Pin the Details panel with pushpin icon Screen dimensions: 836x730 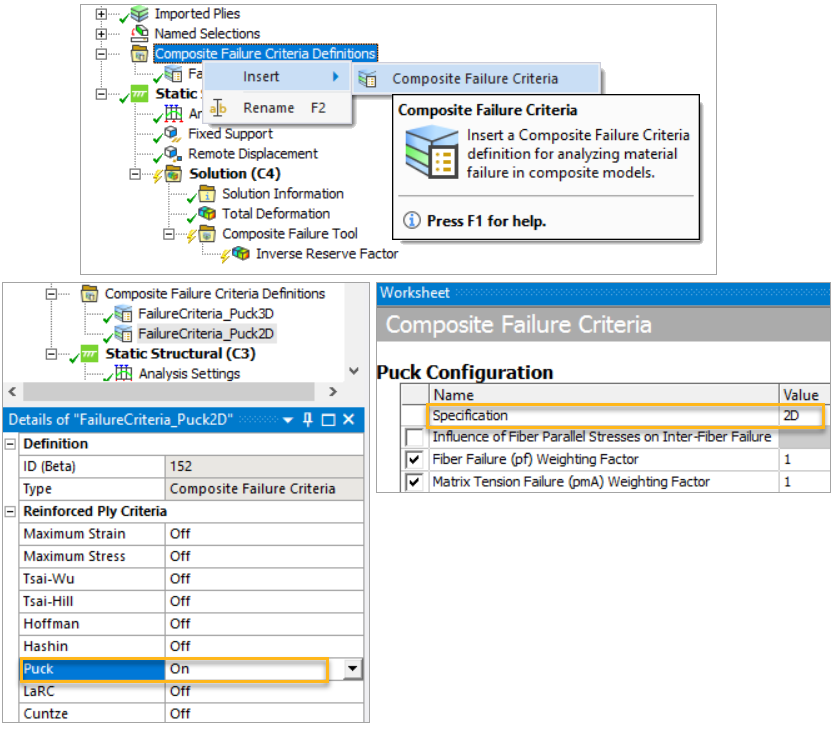click(308, 420)
